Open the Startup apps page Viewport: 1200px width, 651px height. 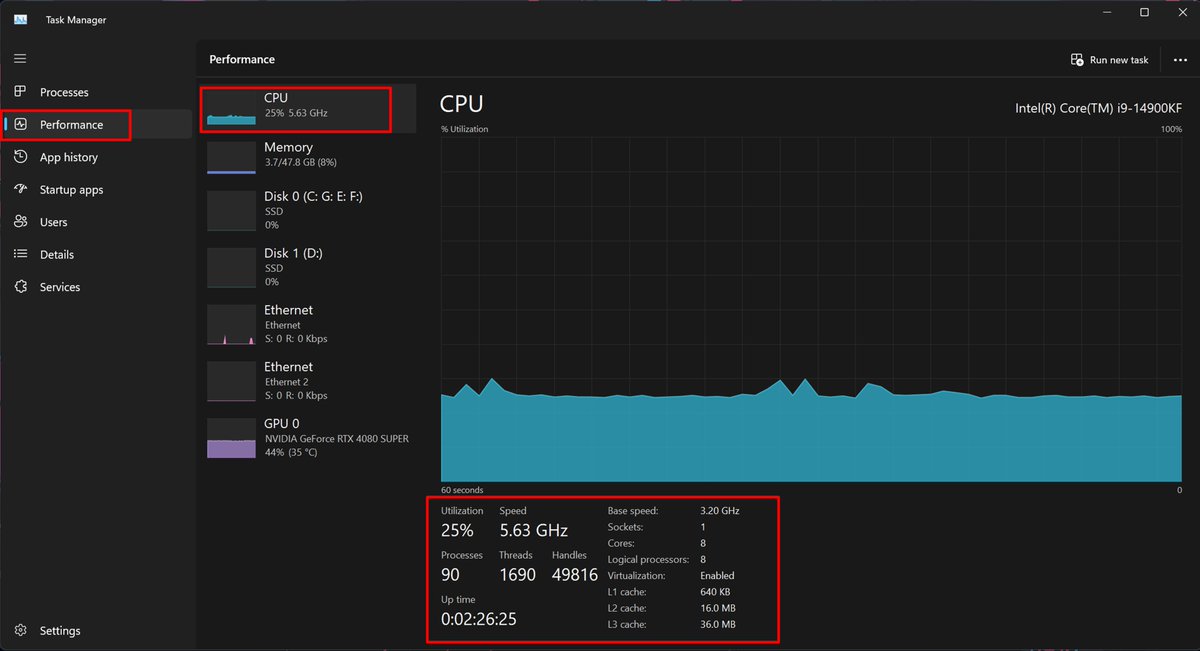pos(96,190)
